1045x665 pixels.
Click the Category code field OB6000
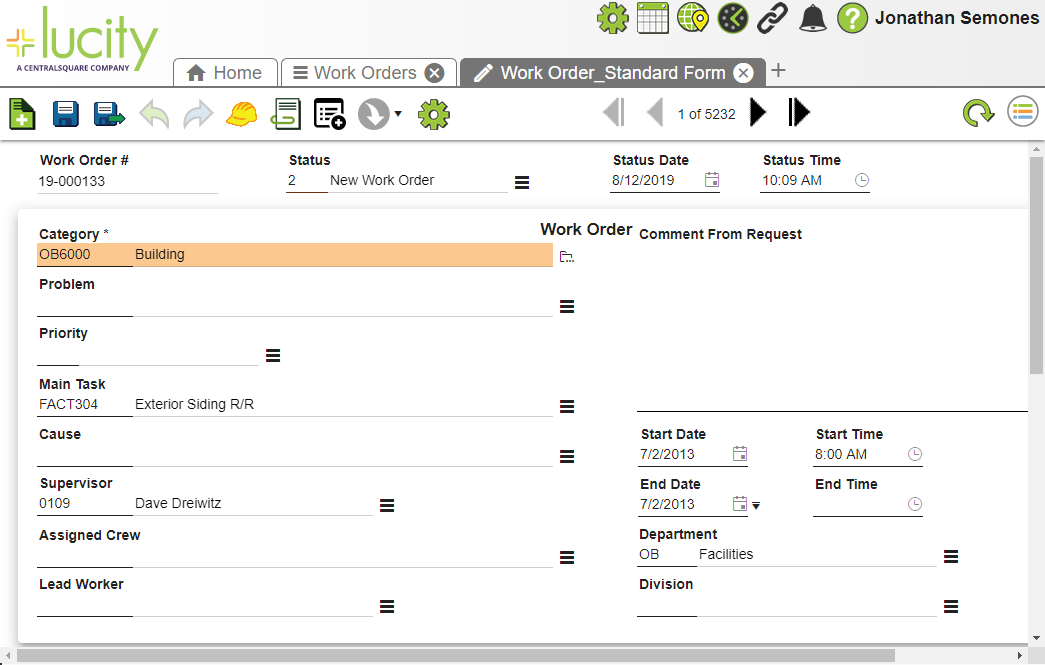point(85,255)
